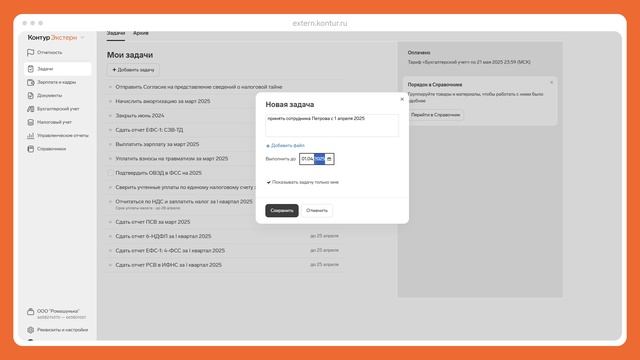
Task: Click the Сохранить button
Action: tap(282, 211)
